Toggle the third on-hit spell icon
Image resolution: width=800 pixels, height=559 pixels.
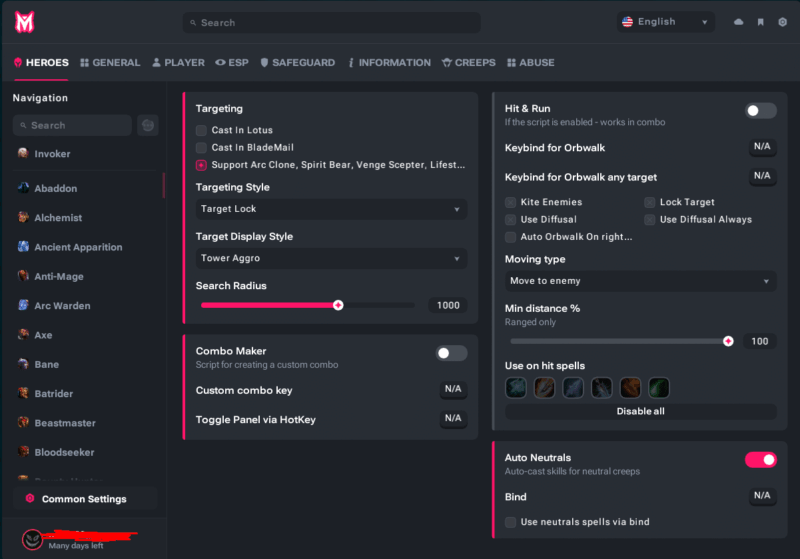click(x=573, y=388)
